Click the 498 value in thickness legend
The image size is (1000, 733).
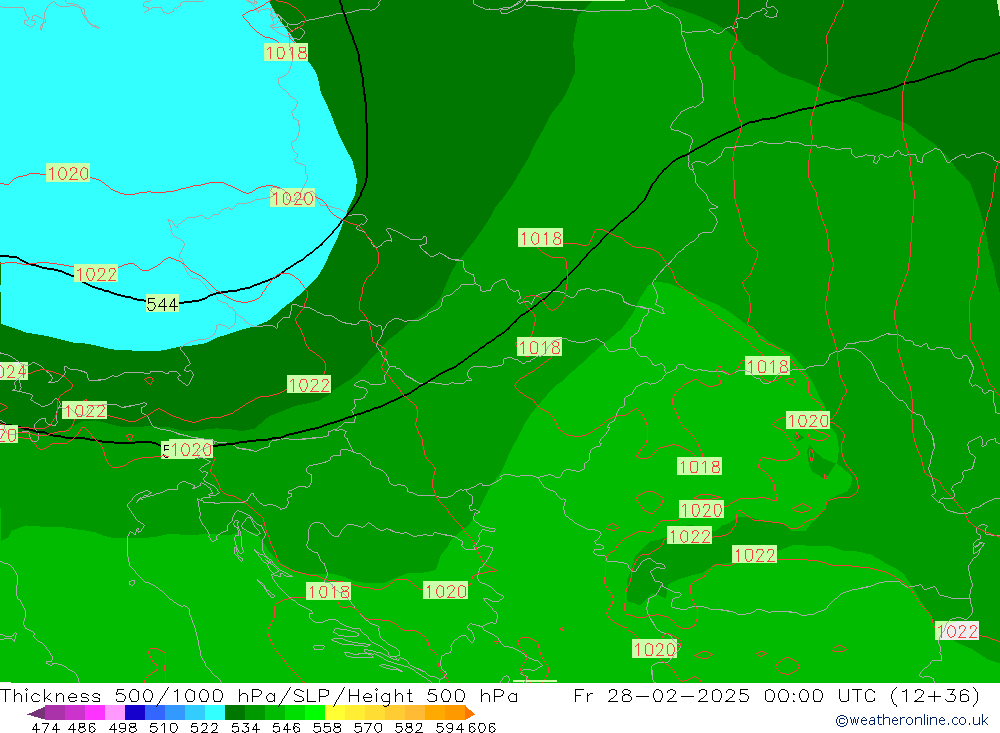[x=122, y=727]
